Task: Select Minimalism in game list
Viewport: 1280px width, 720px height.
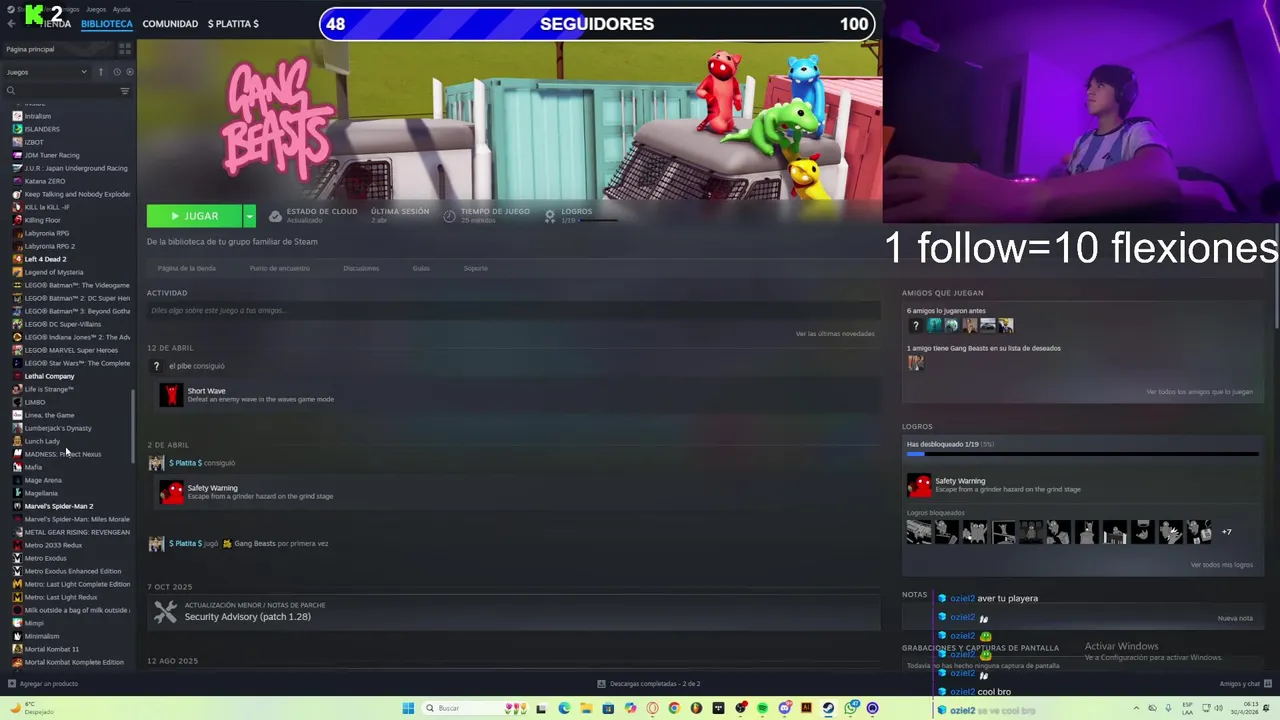Action: pyautogui.click(x=41, y=636)
